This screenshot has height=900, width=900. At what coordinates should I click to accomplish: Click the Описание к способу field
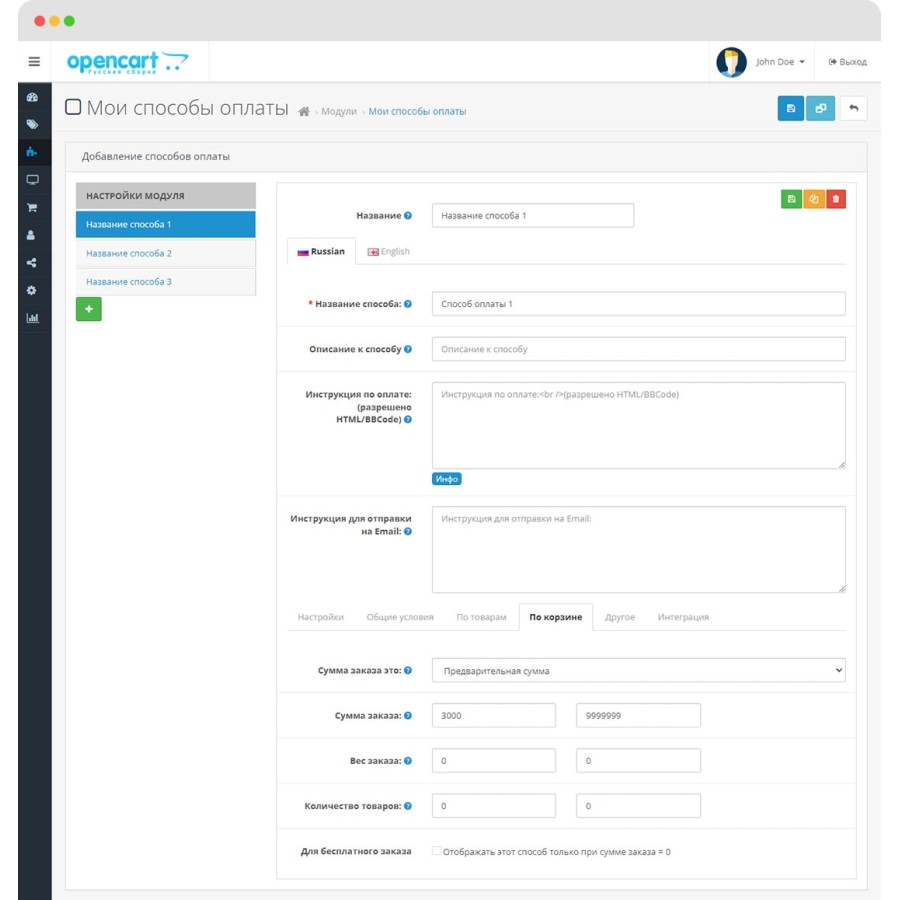click(x=638, y=349)
